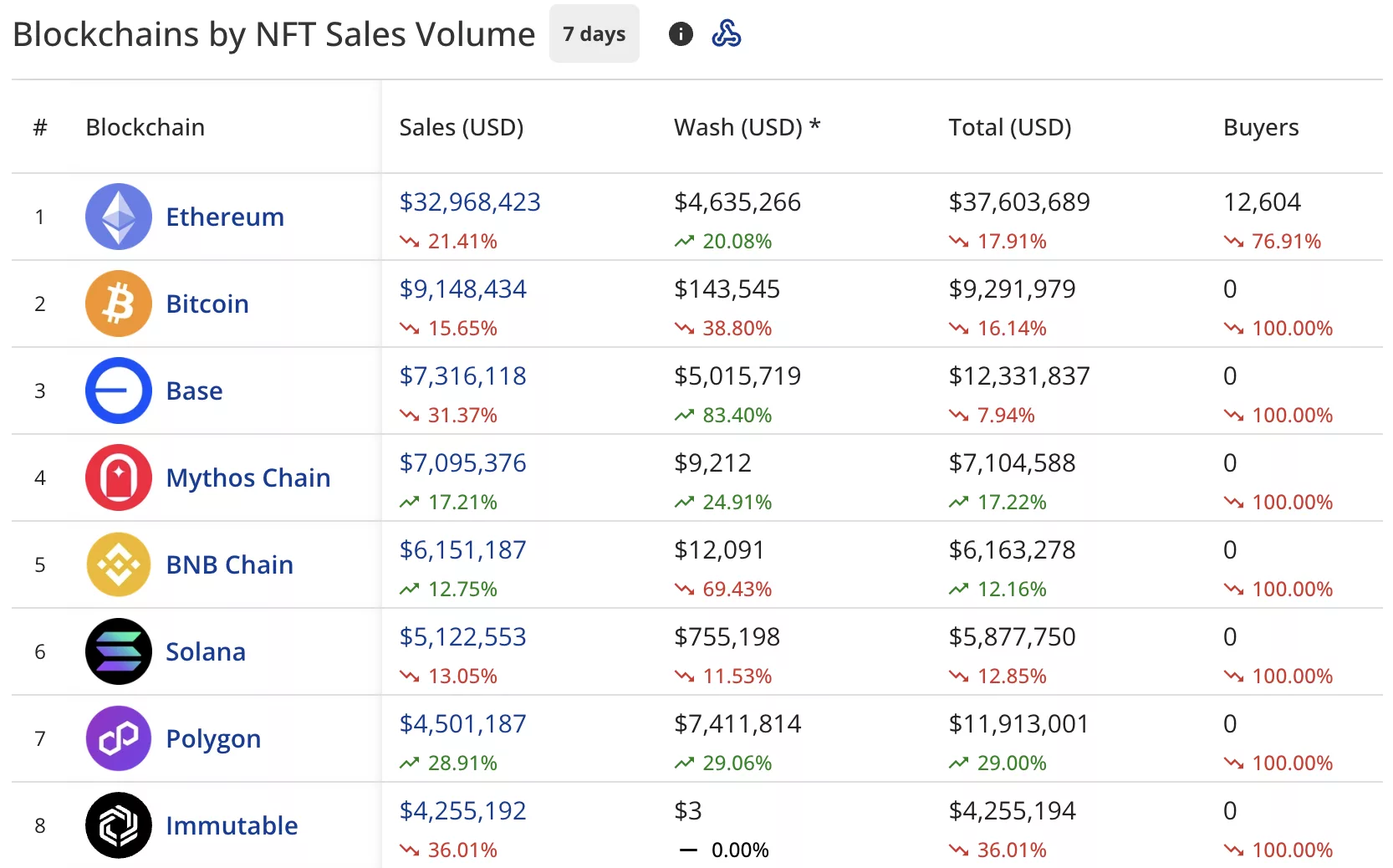The height and width of the screenshot is (868, 1393).
Task: Open the Bitcoin blockchain link
Action: point(207,304)
